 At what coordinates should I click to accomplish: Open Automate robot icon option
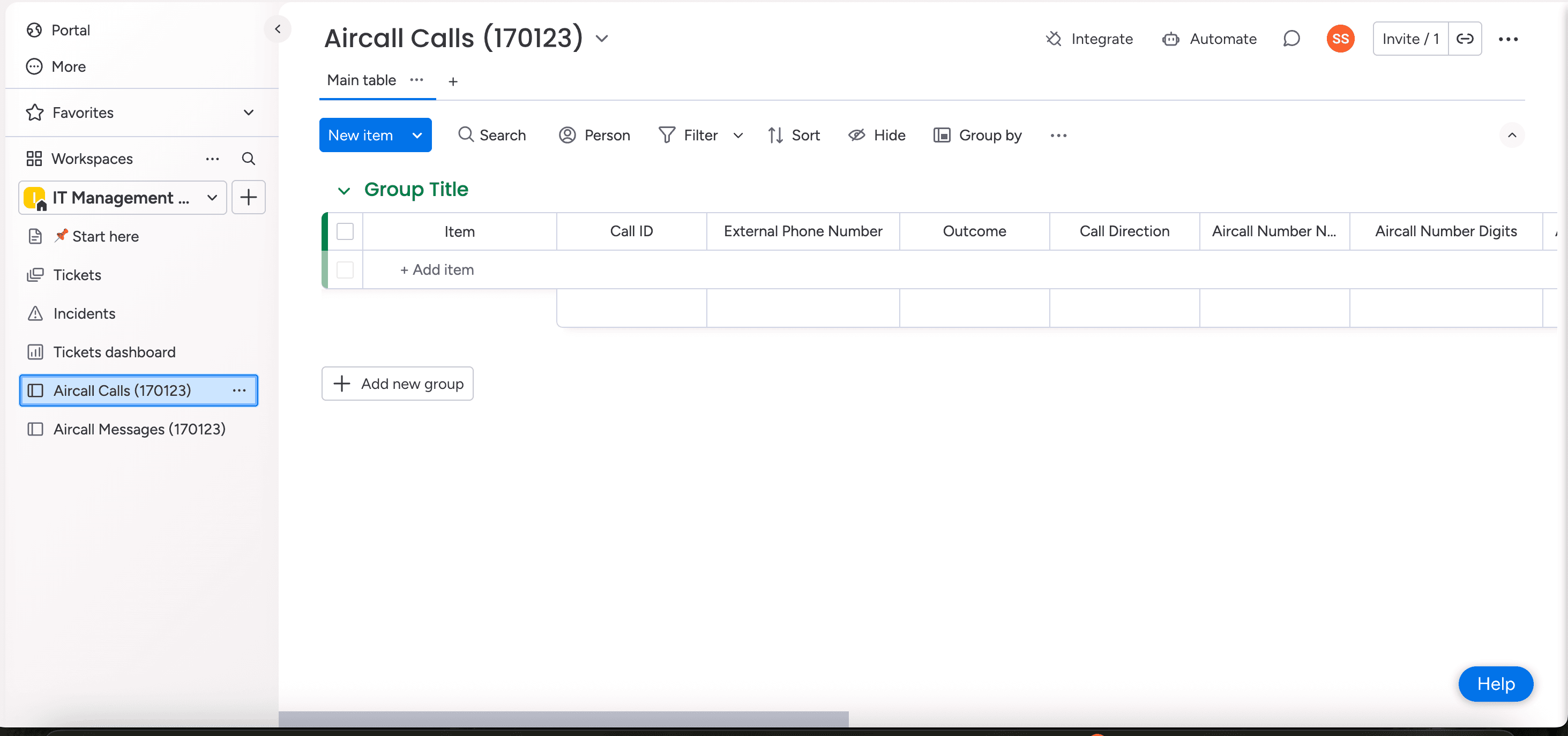pyautogui.click(x=1209, y=39)
